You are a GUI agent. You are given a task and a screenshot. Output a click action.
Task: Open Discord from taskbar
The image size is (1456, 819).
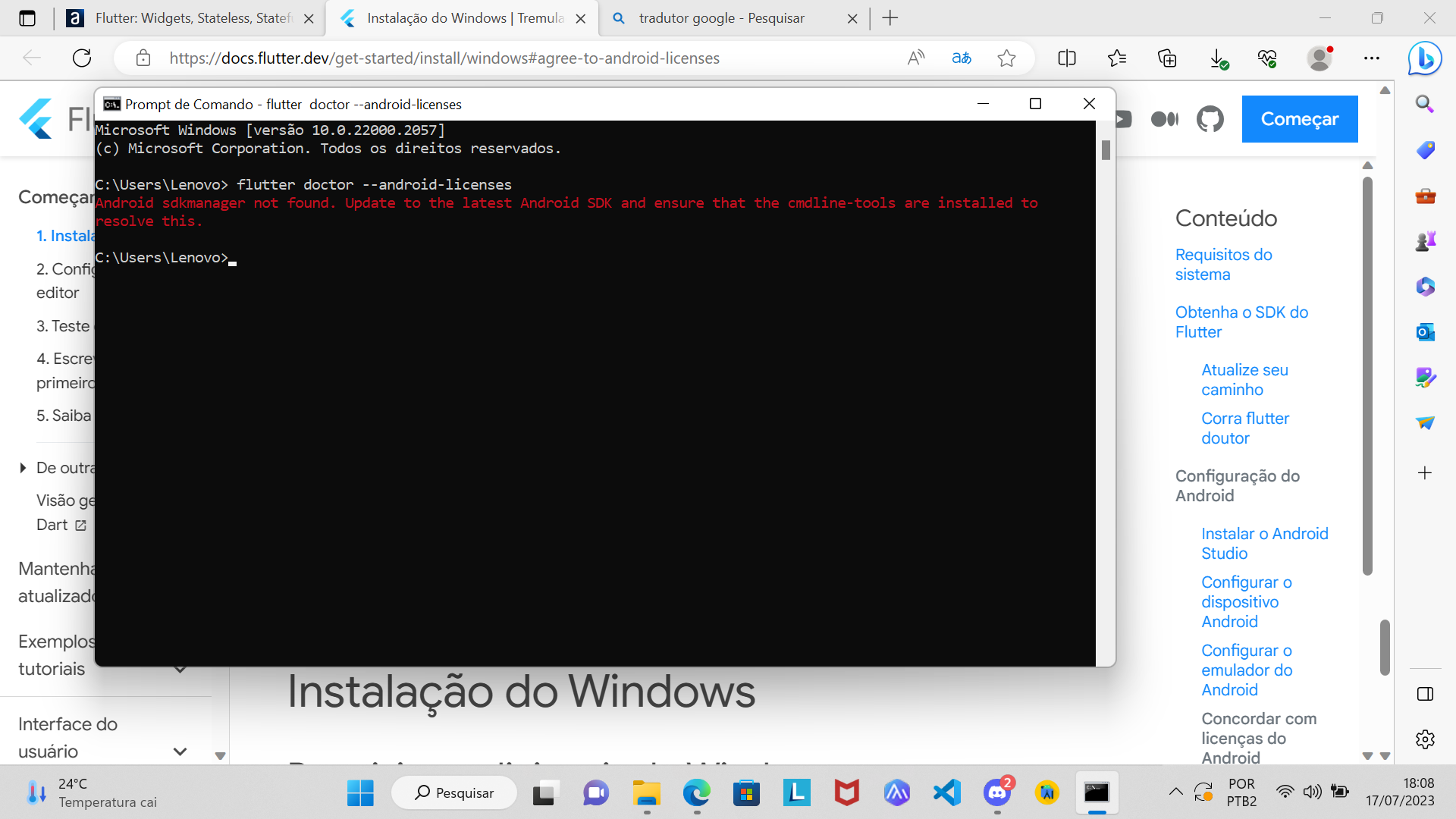(x=997, y=793)
